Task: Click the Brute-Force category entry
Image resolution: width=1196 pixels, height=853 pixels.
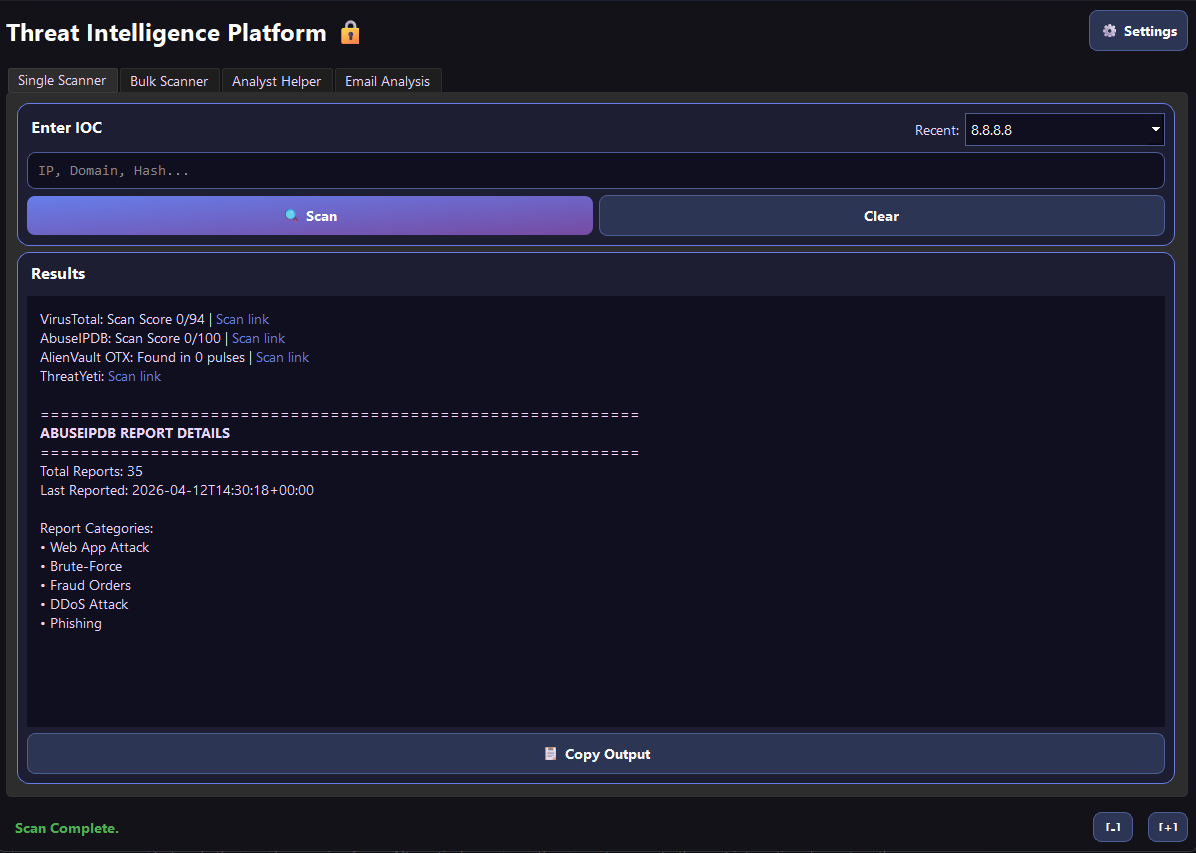Action: pos(85,567)
